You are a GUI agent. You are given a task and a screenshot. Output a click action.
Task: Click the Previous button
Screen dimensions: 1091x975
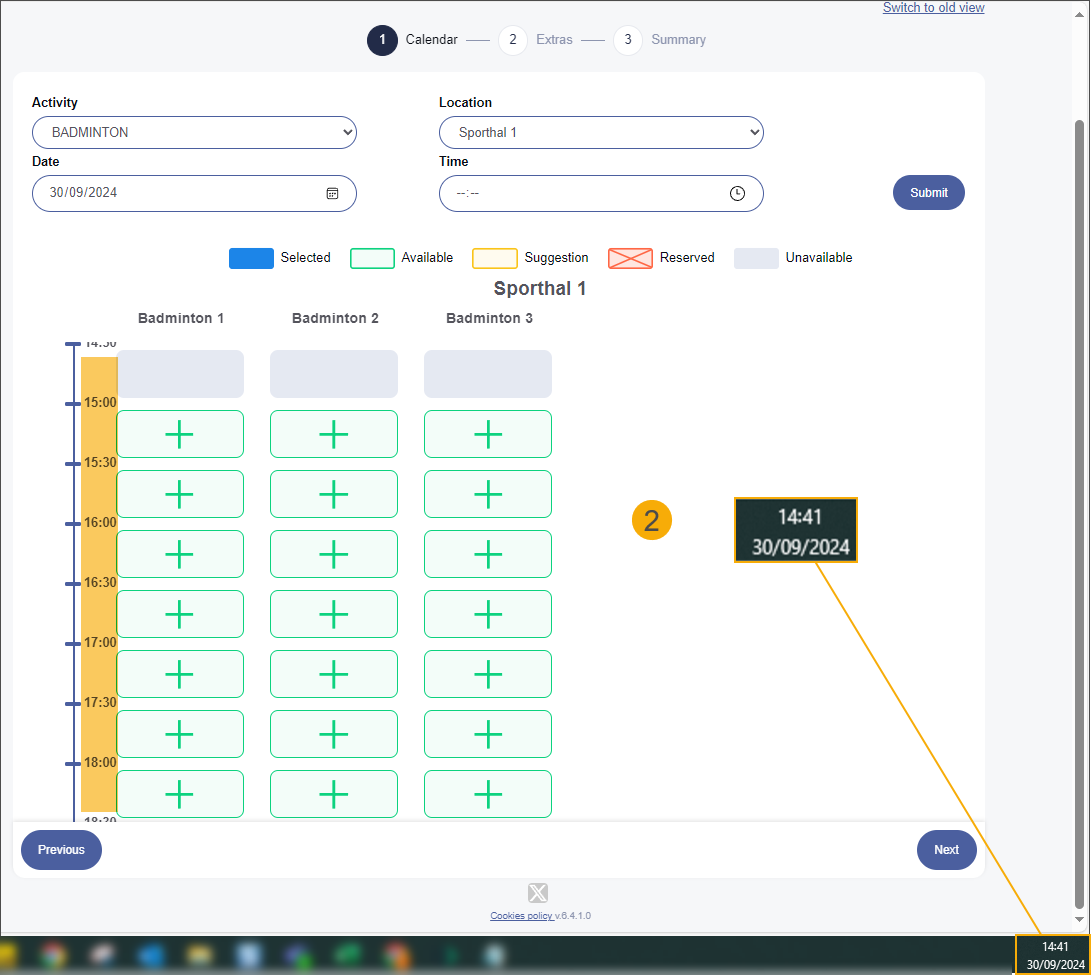click(x=61, y=850)
